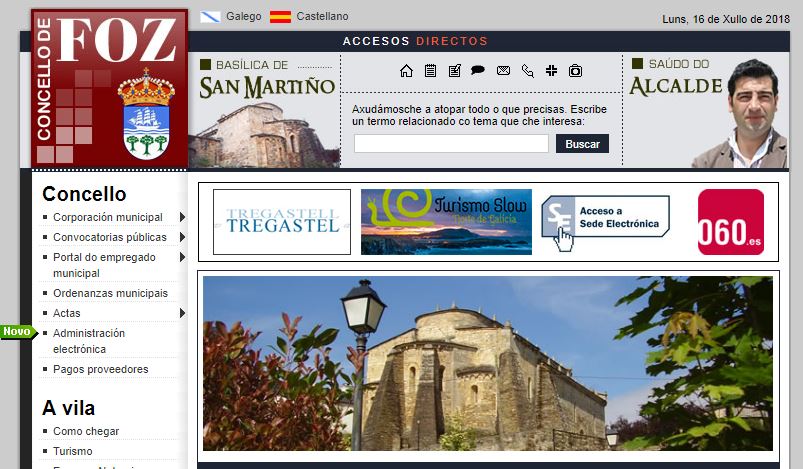The image size is (803, 469).
Task: Open the red 060.es logo
Action: tap(731, 222)
